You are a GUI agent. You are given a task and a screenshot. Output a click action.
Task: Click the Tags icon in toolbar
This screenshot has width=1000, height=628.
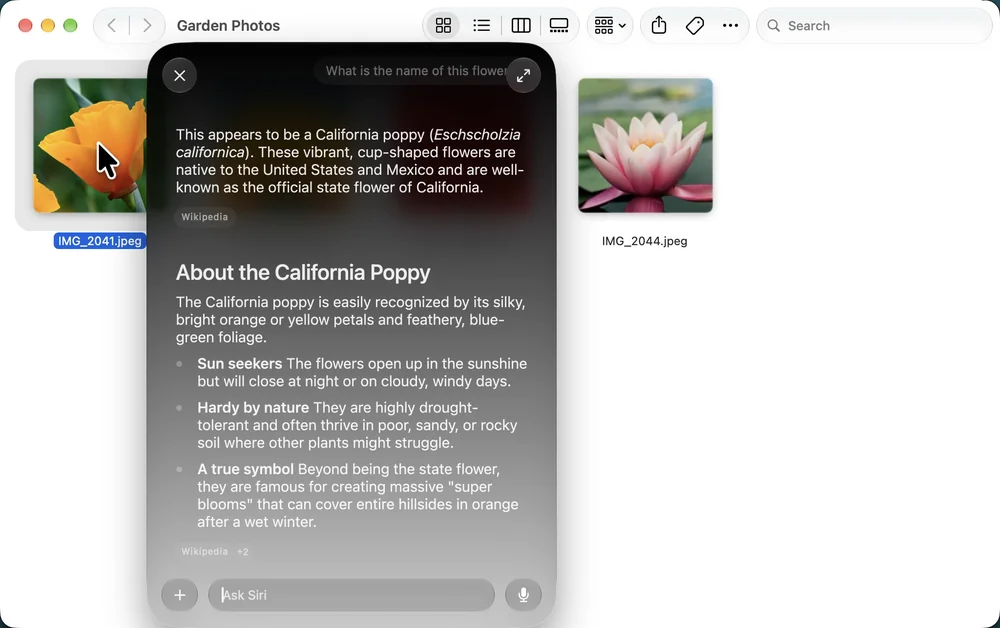pos(695,26)
